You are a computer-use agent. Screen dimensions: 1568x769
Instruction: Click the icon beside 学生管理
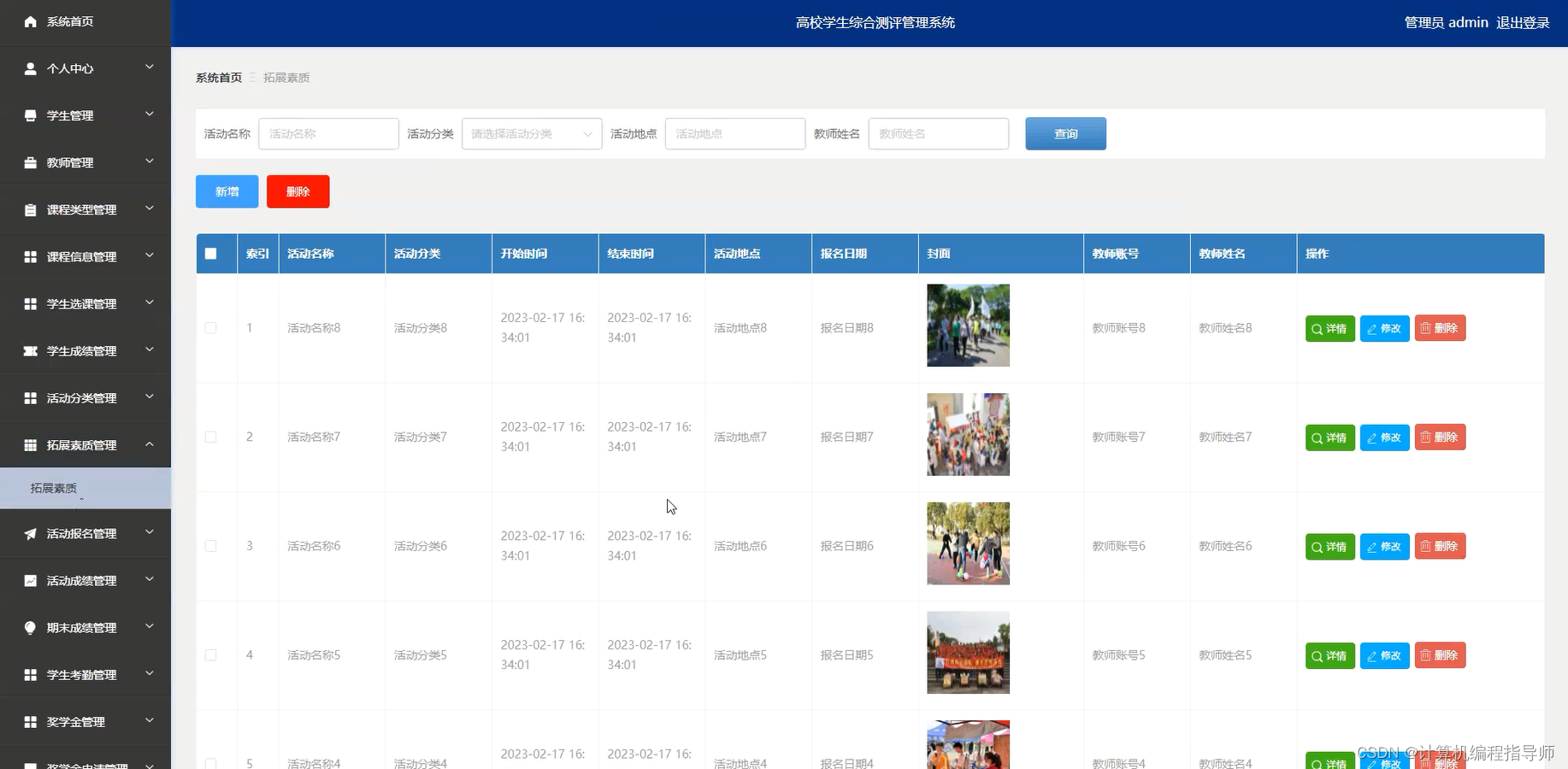(x=30, y=115)
